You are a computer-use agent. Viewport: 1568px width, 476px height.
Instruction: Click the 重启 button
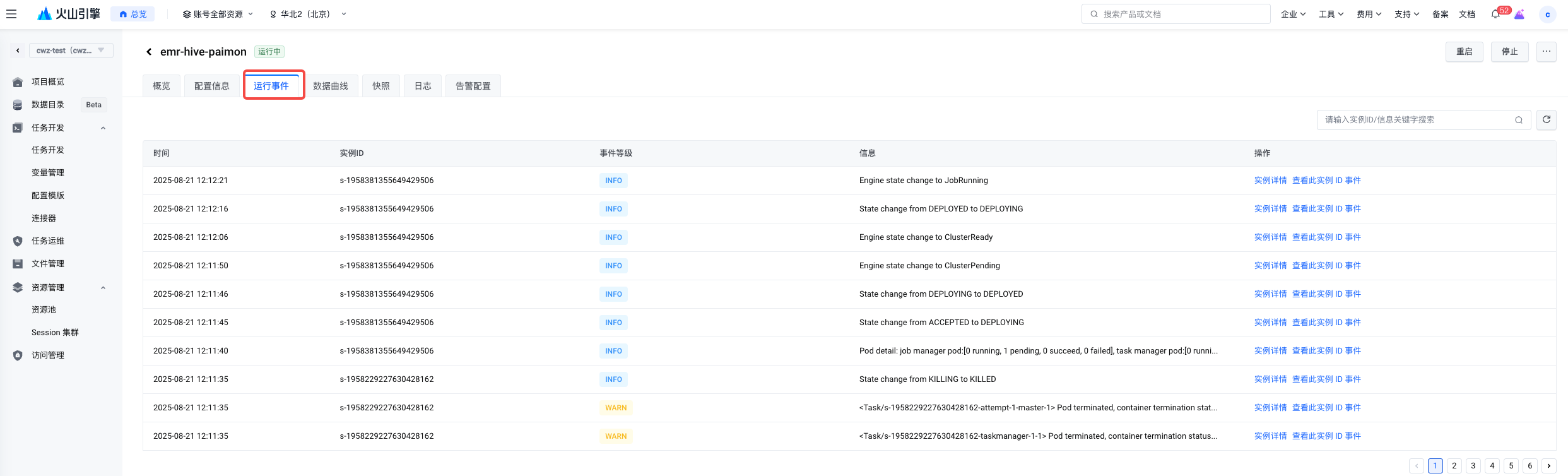tap(1464, 52)
